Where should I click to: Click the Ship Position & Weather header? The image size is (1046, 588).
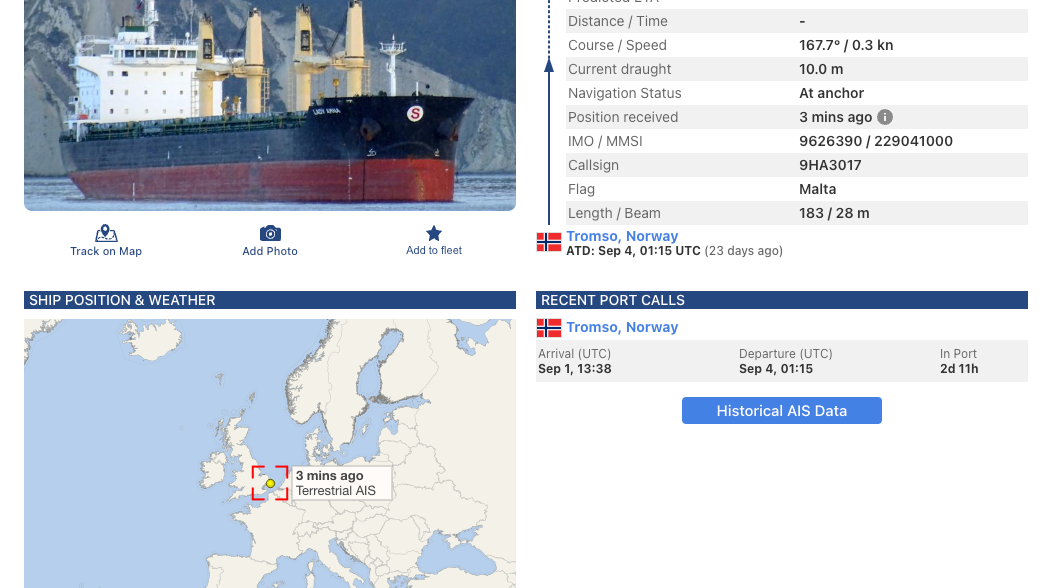[x=122, y=300]
